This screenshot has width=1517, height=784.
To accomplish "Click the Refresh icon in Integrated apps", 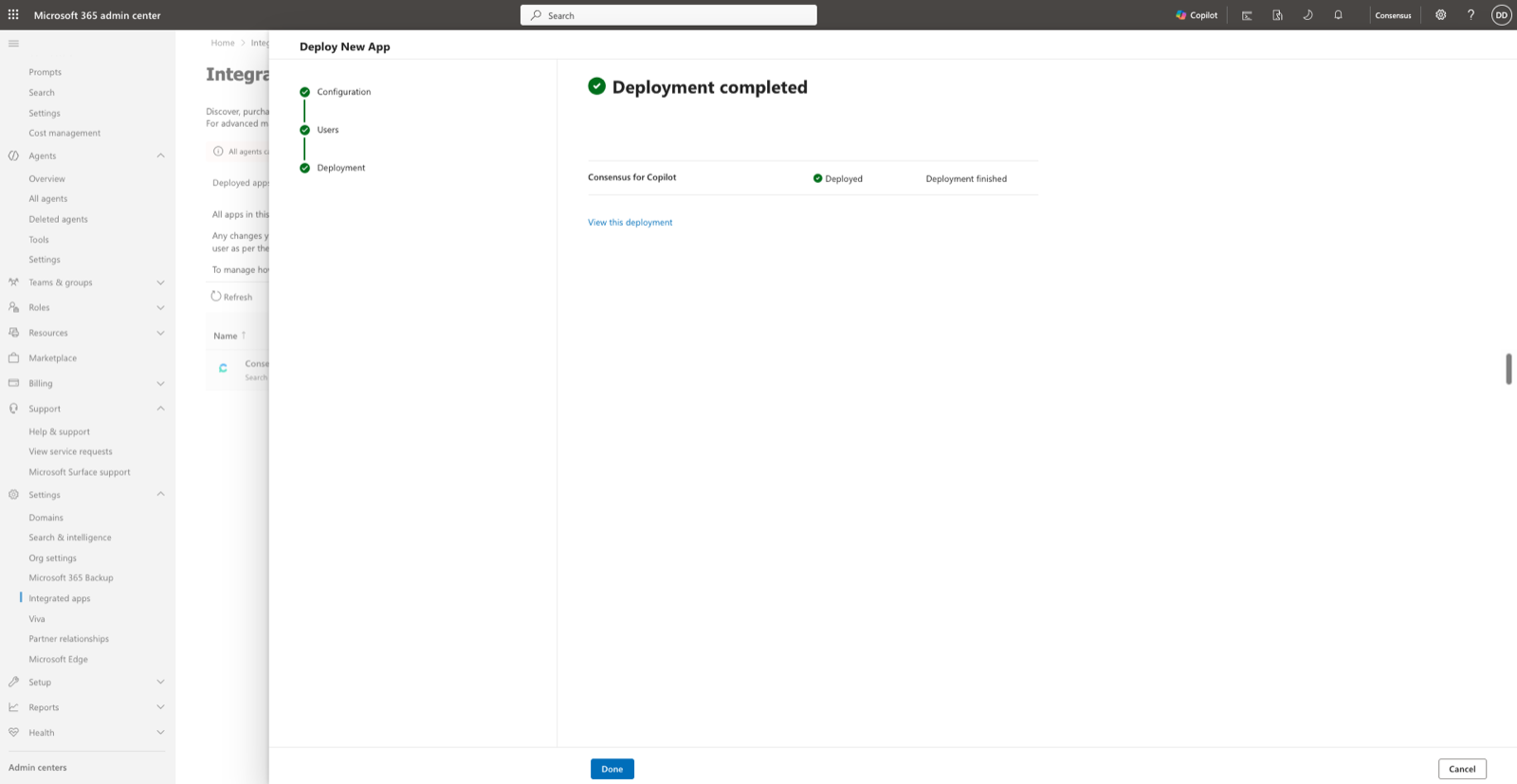I will (216, 297).
